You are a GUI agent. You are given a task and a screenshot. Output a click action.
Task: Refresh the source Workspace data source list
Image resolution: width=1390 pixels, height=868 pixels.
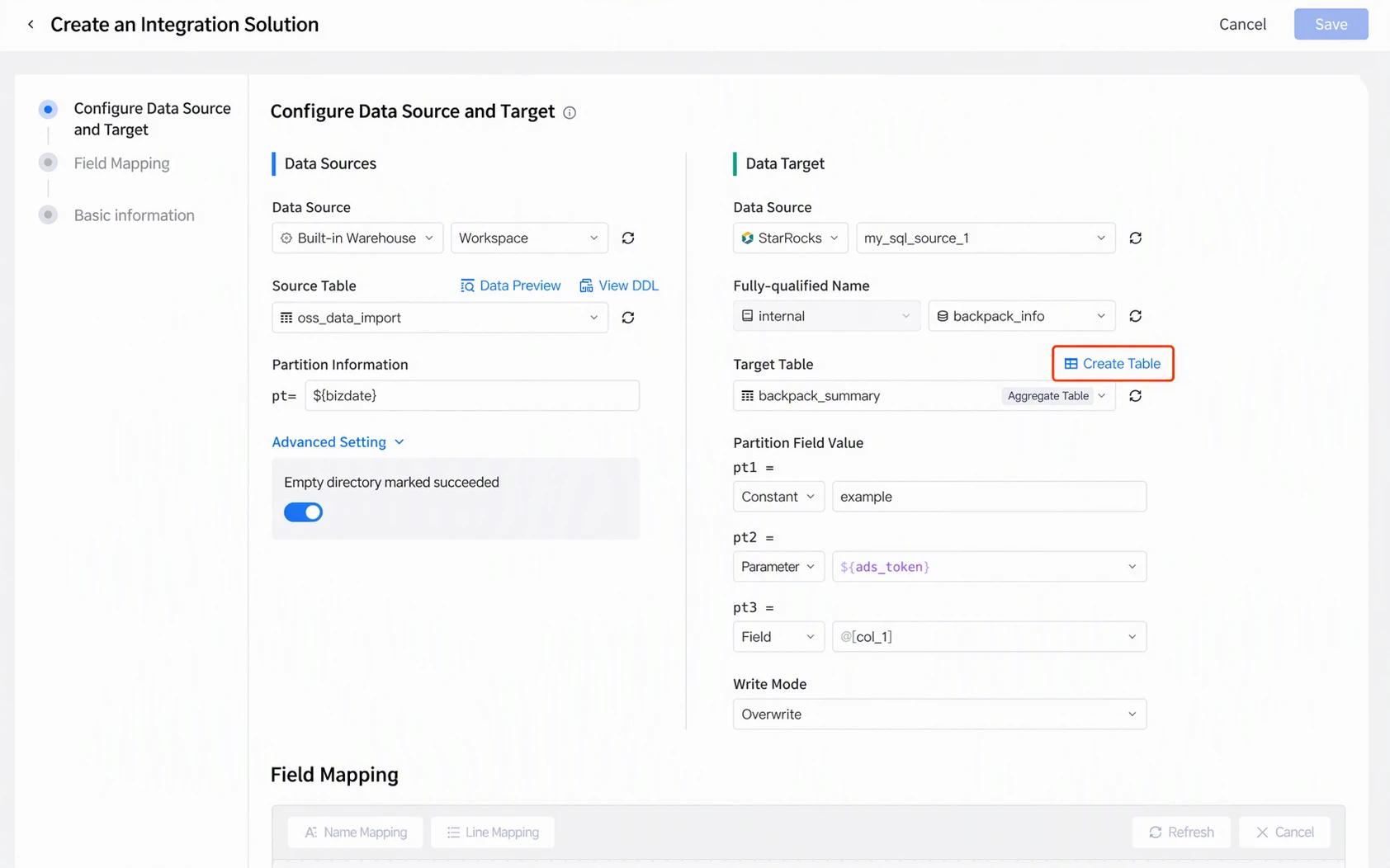pyautogui.click(x=628, y=238)
